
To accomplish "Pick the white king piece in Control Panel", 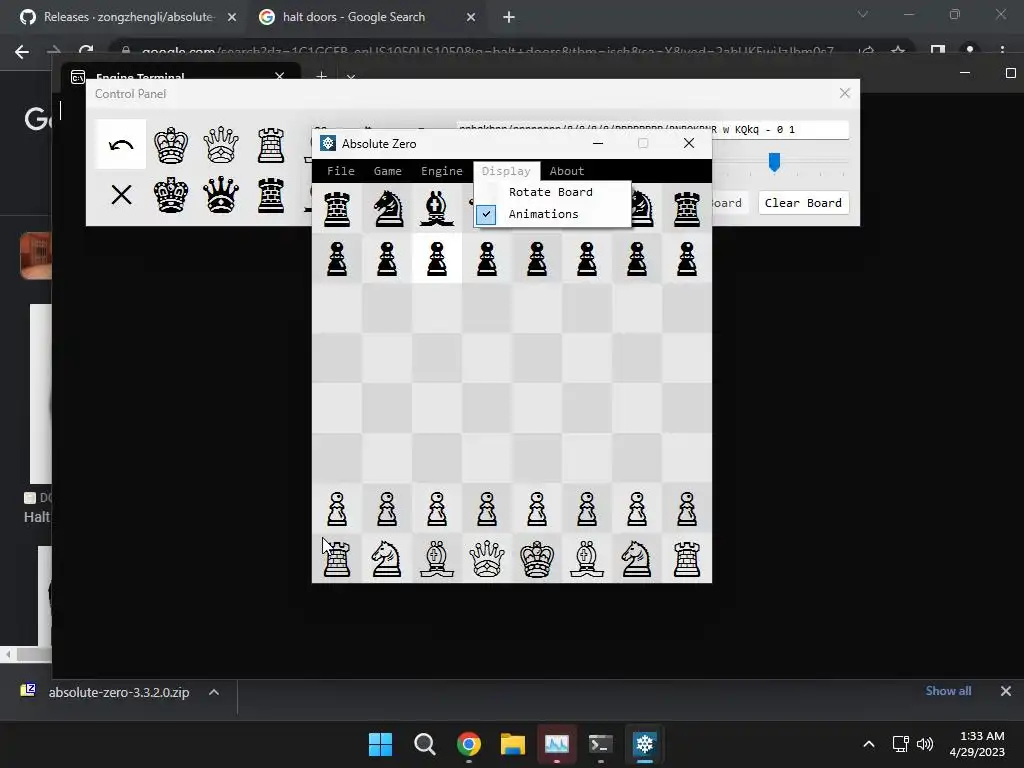I will pos(171,145).
